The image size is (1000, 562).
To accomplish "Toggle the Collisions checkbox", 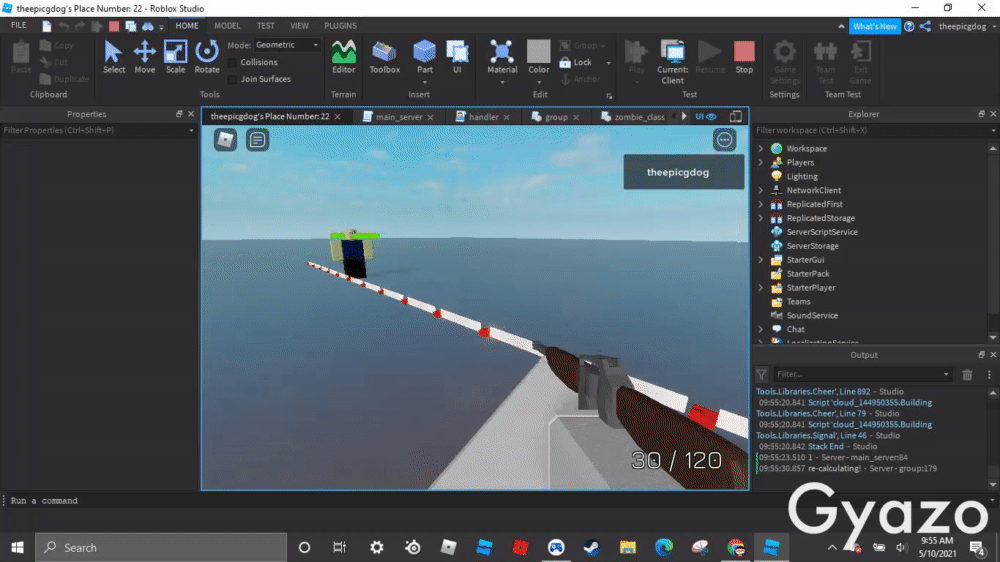I will click(232, 63).
